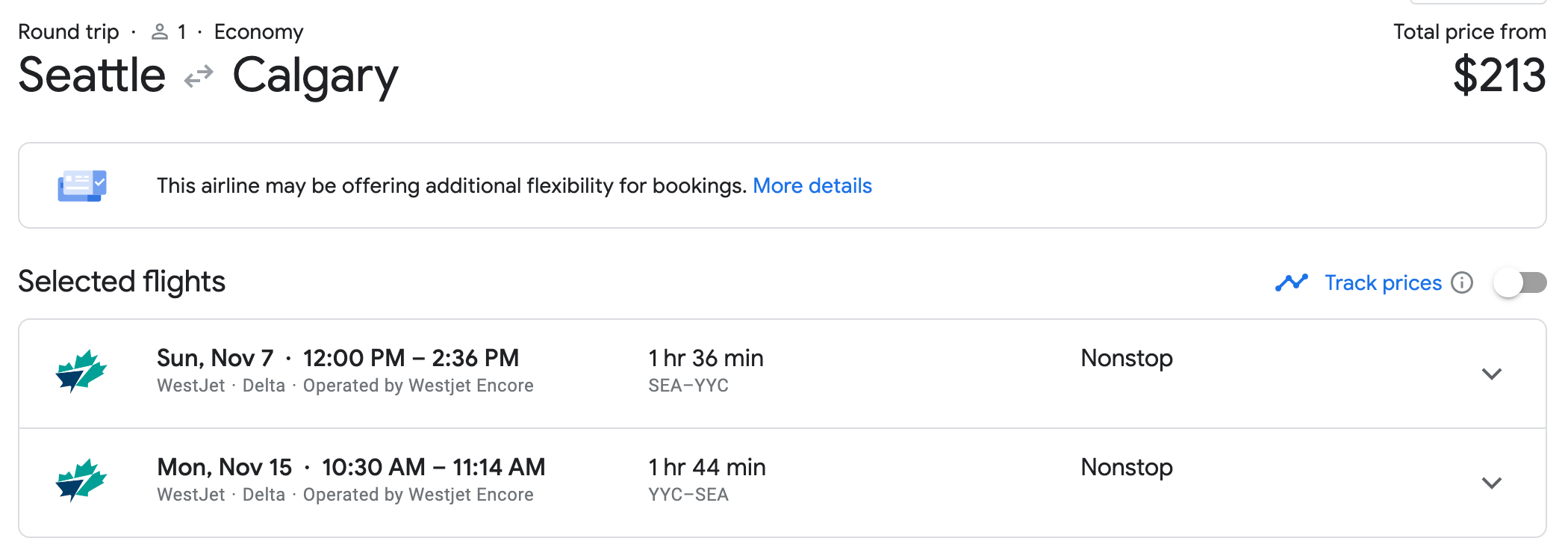1568x550 pixels.
Task: Click the SEA–YYC route text
Action: pyautogui.click(x=688, y=386)
